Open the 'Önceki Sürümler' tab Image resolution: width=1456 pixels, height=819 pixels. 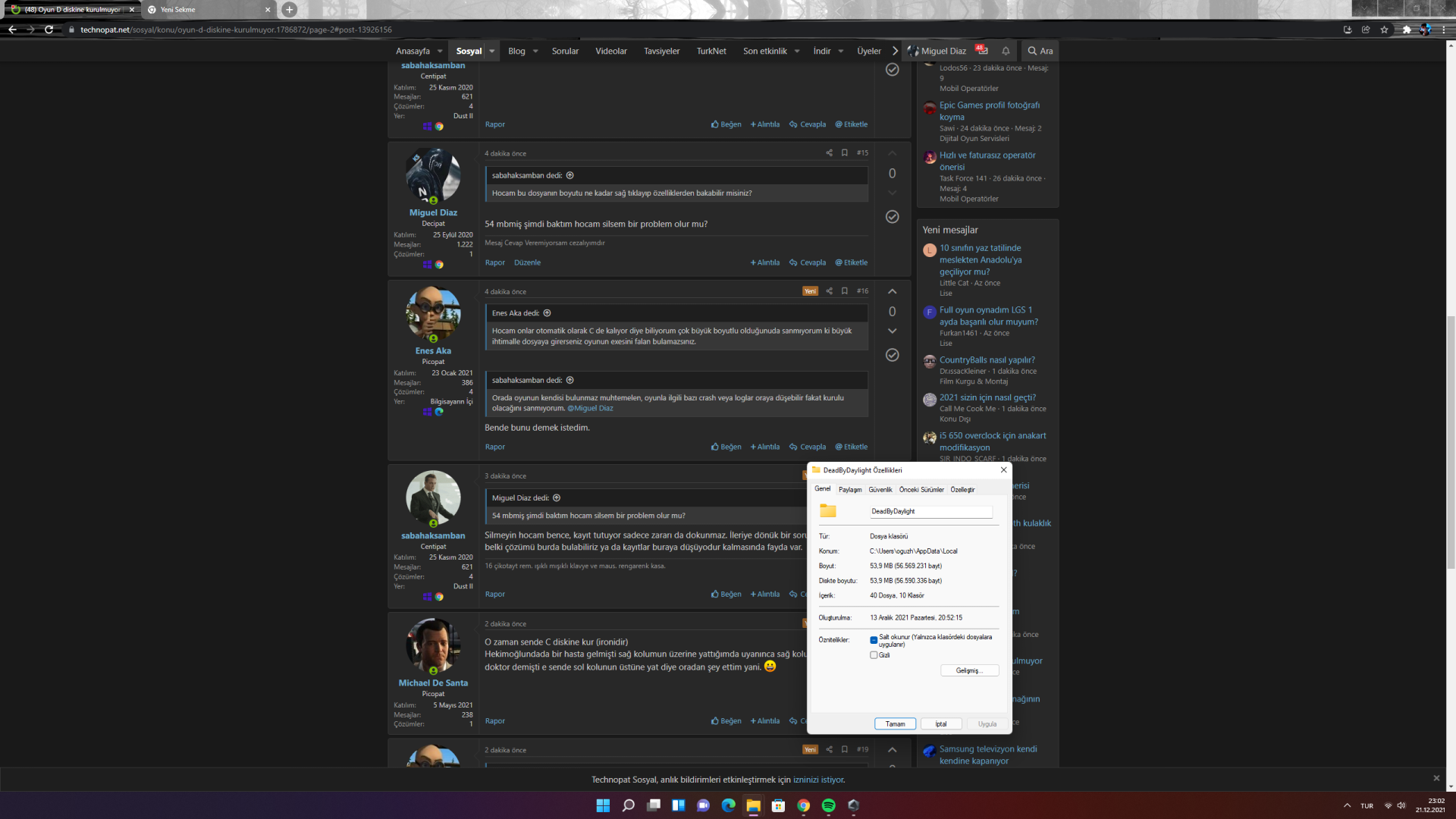click(921, 490)
